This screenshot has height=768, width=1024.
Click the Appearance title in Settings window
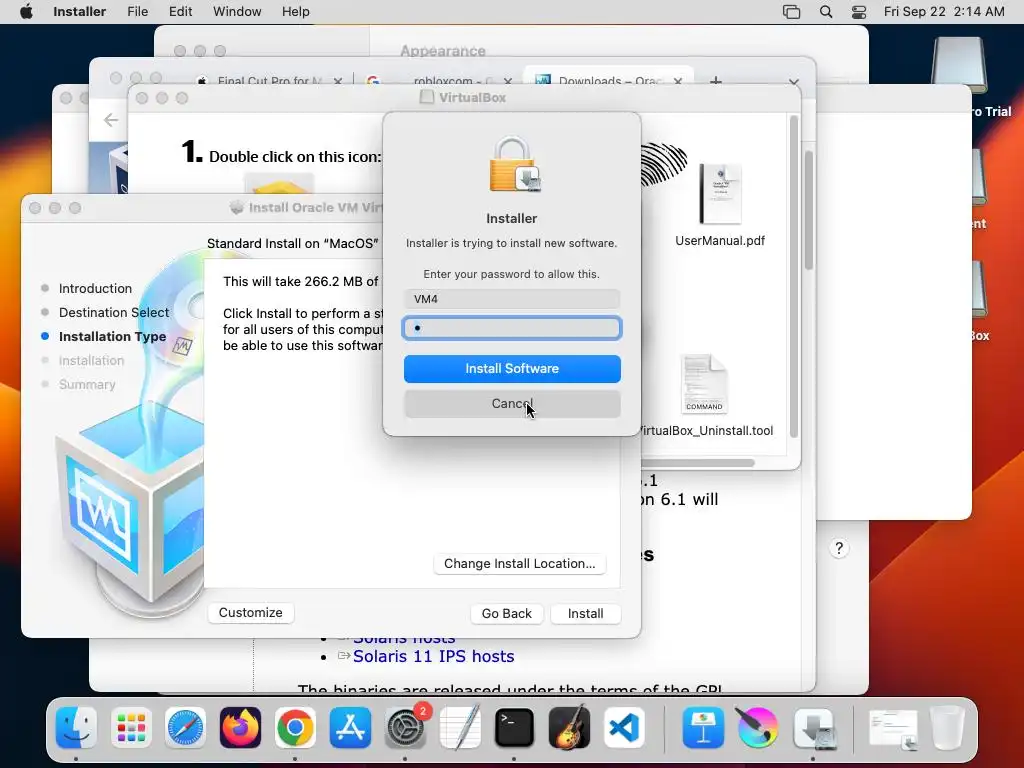[x=443, y=51]
